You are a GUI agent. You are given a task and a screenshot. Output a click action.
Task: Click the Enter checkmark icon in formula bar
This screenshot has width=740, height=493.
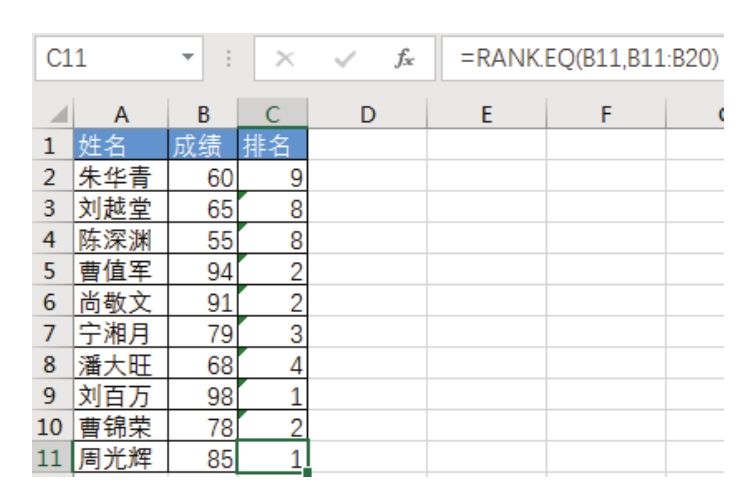click(x=345, y=59)
